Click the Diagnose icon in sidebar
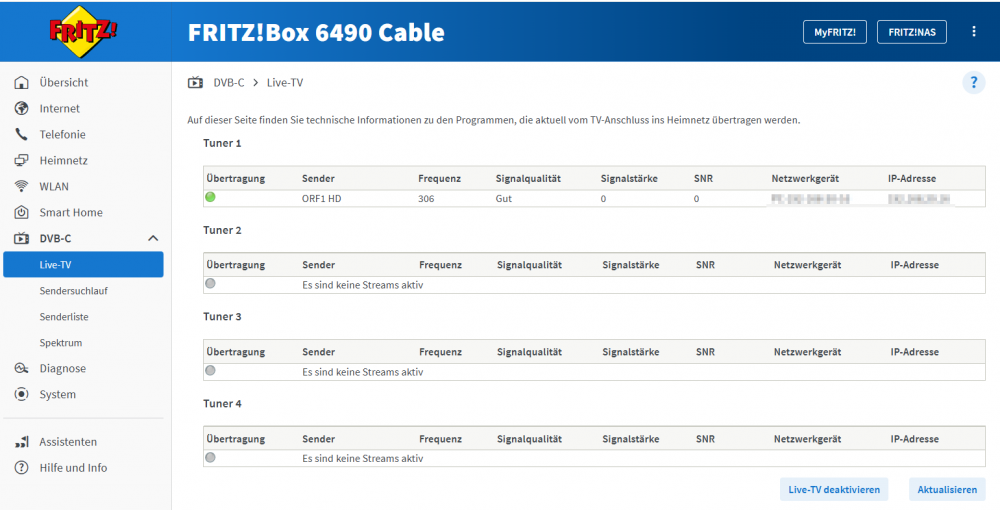The width and height of the screenshot is (1000, 510). point(21,369)
